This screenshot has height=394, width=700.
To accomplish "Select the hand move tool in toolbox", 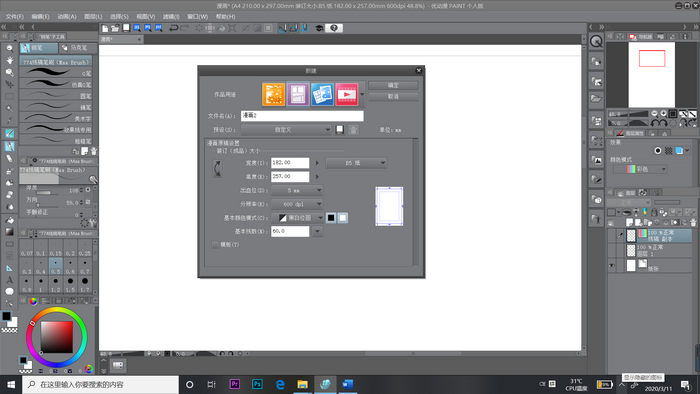I will coord(9,60).
